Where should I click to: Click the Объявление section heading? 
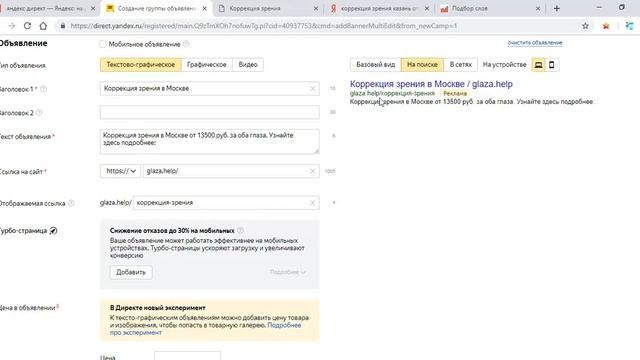(23, 43)
